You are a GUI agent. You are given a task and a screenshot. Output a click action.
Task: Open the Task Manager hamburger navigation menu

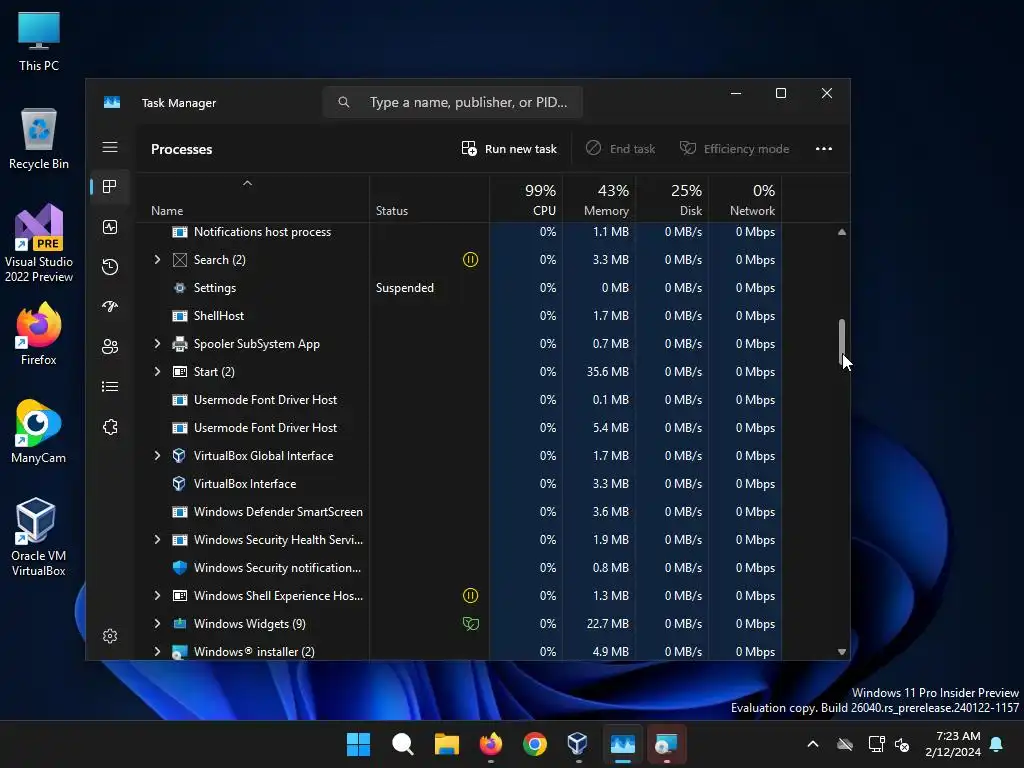[110, 148]
